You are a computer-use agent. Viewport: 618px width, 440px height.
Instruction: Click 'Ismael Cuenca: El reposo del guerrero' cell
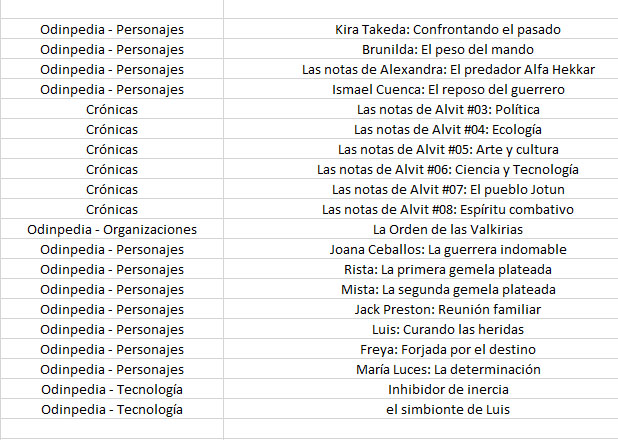pyautogui.click(x=448, y=89)
